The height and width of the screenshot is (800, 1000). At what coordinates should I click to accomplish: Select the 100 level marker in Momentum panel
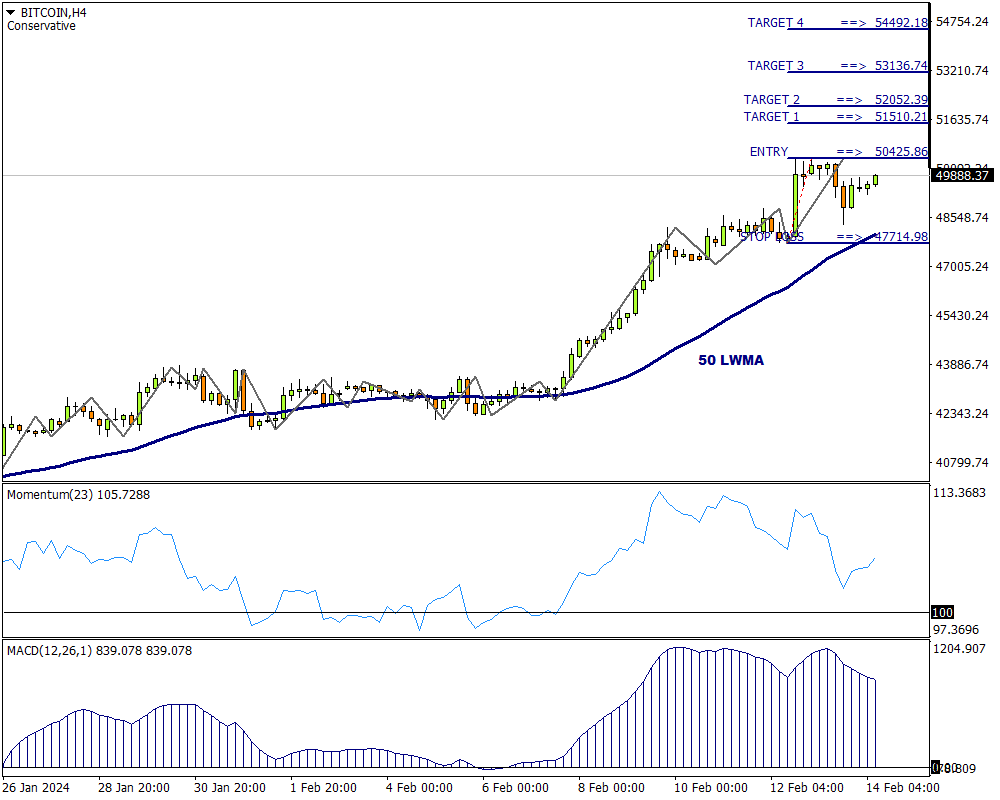tap(942, 612)
